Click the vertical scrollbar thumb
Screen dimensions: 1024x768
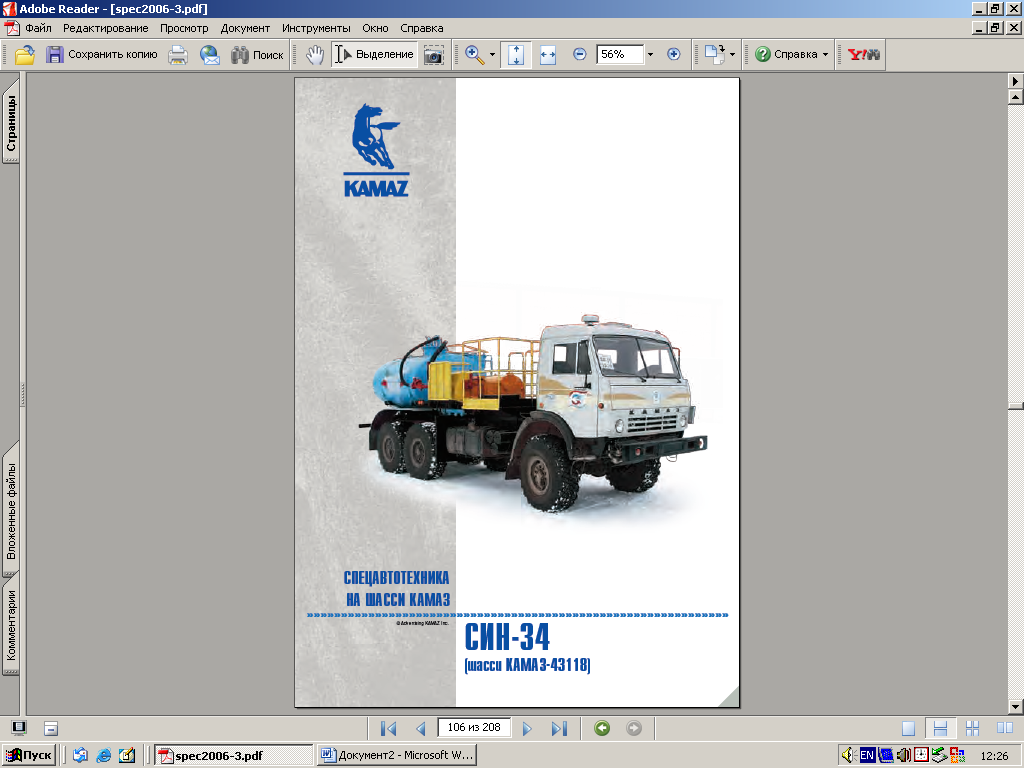pyautogui.click(x=1015, y=406)
